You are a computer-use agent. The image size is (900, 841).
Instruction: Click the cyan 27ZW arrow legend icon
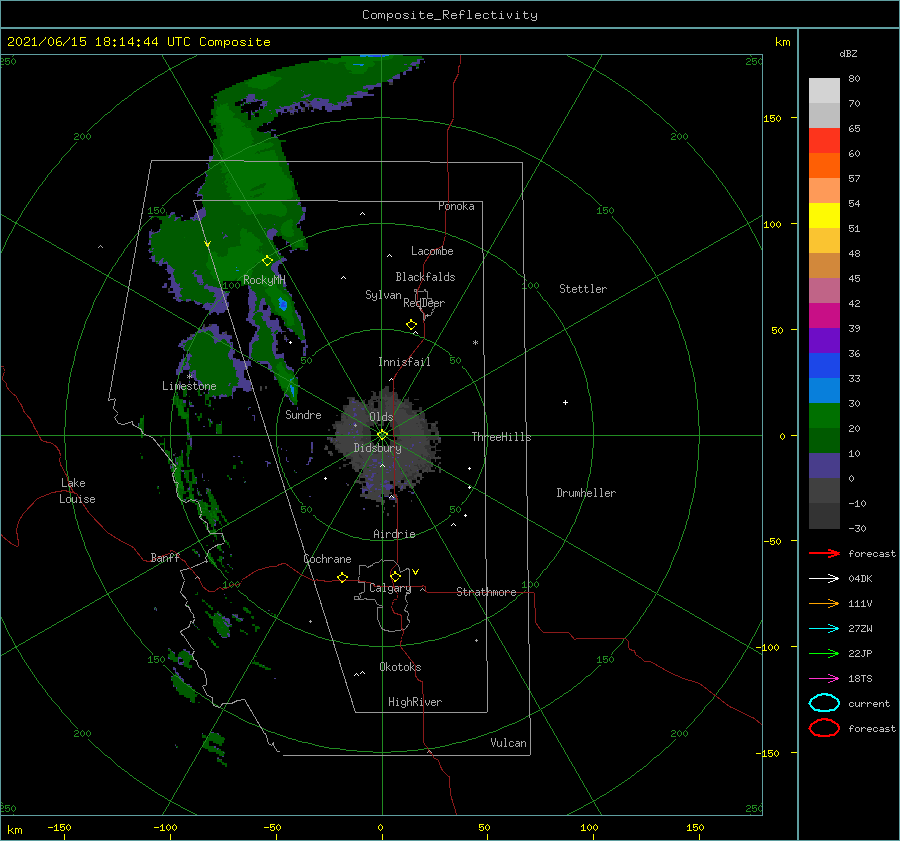pos(824,629)
